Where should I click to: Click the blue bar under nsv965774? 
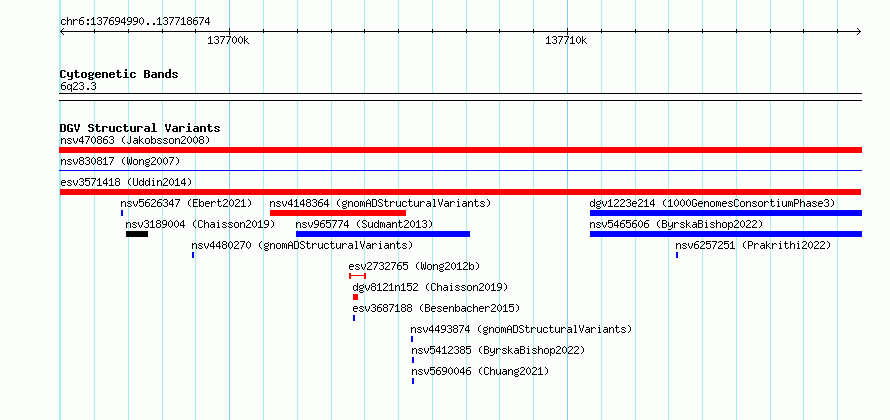[x=383, y=234]
